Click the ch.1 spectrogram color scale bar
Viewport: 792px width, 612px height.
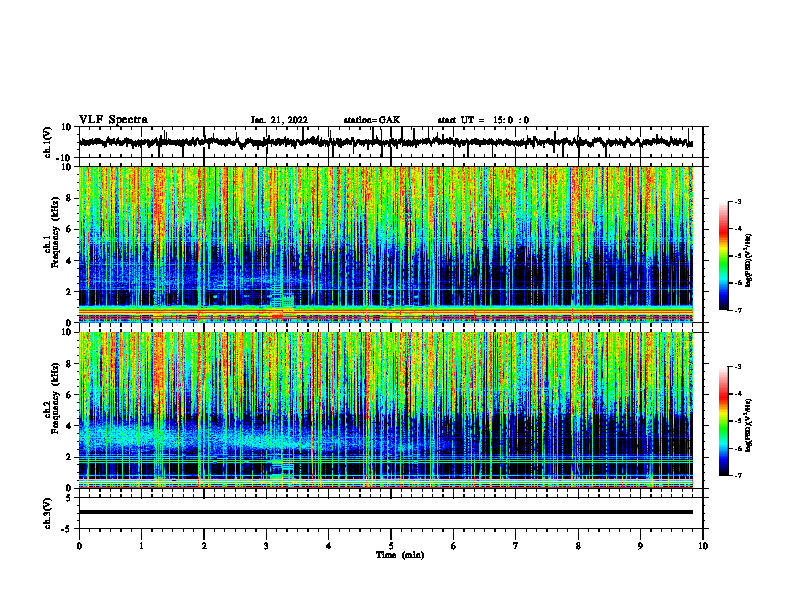tap(724, 256)
